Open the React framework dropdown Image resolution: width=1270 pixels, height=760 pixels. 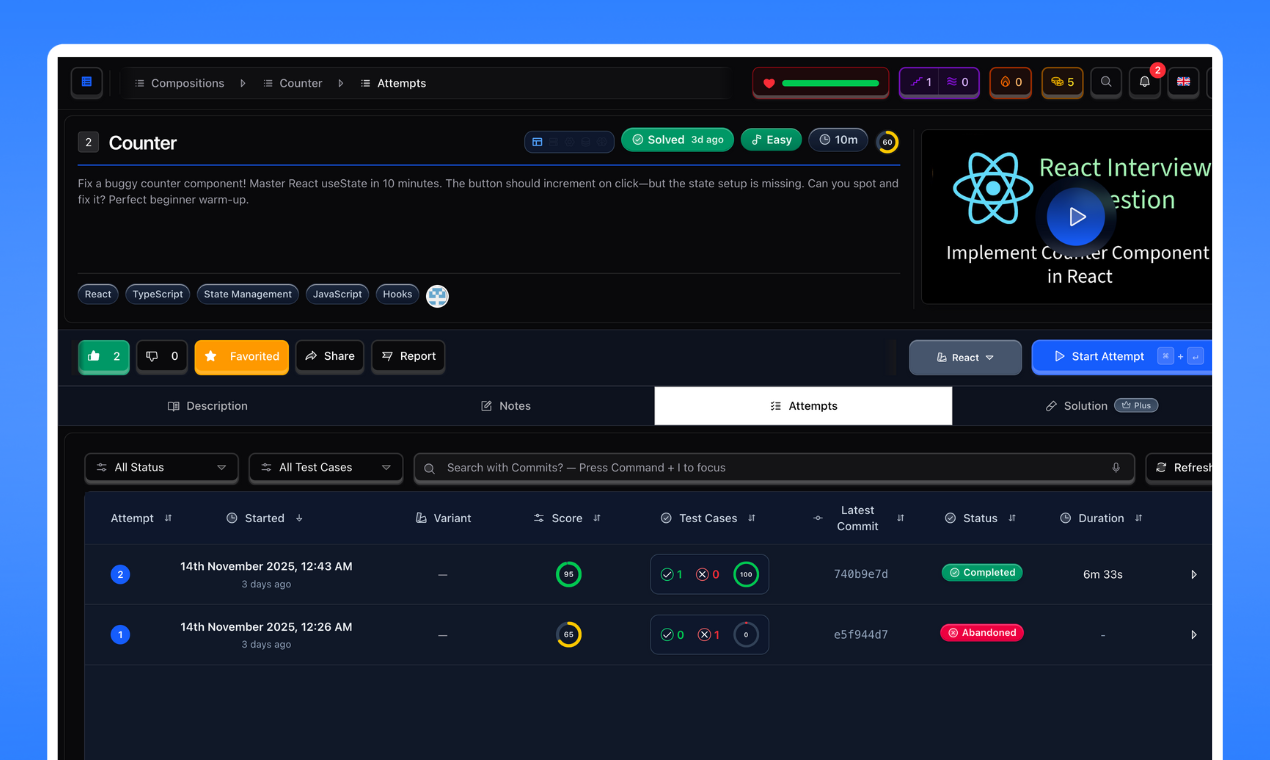965,357
